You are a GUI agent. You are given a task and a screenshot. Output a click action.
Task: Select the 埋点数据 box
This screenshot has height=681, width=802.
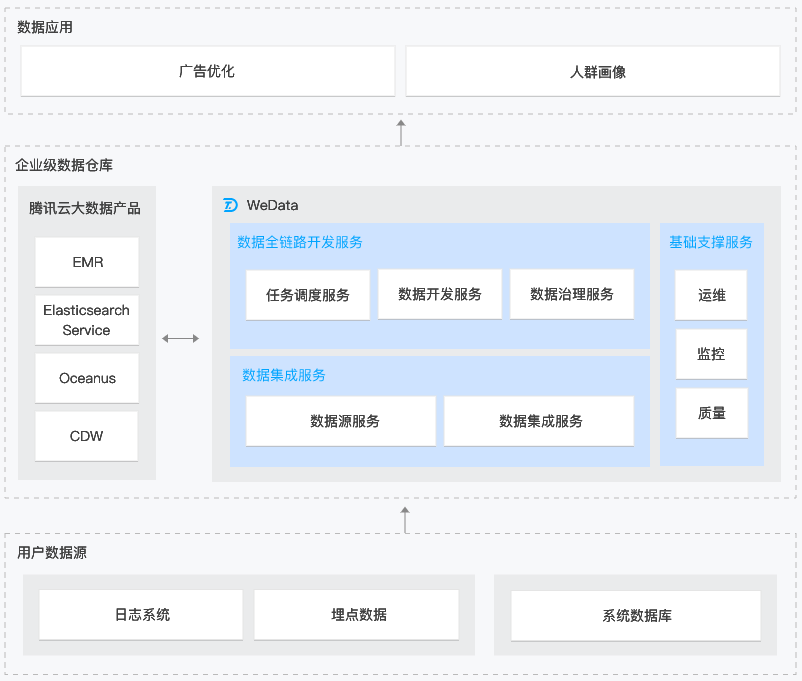click(x=357, y=614)
